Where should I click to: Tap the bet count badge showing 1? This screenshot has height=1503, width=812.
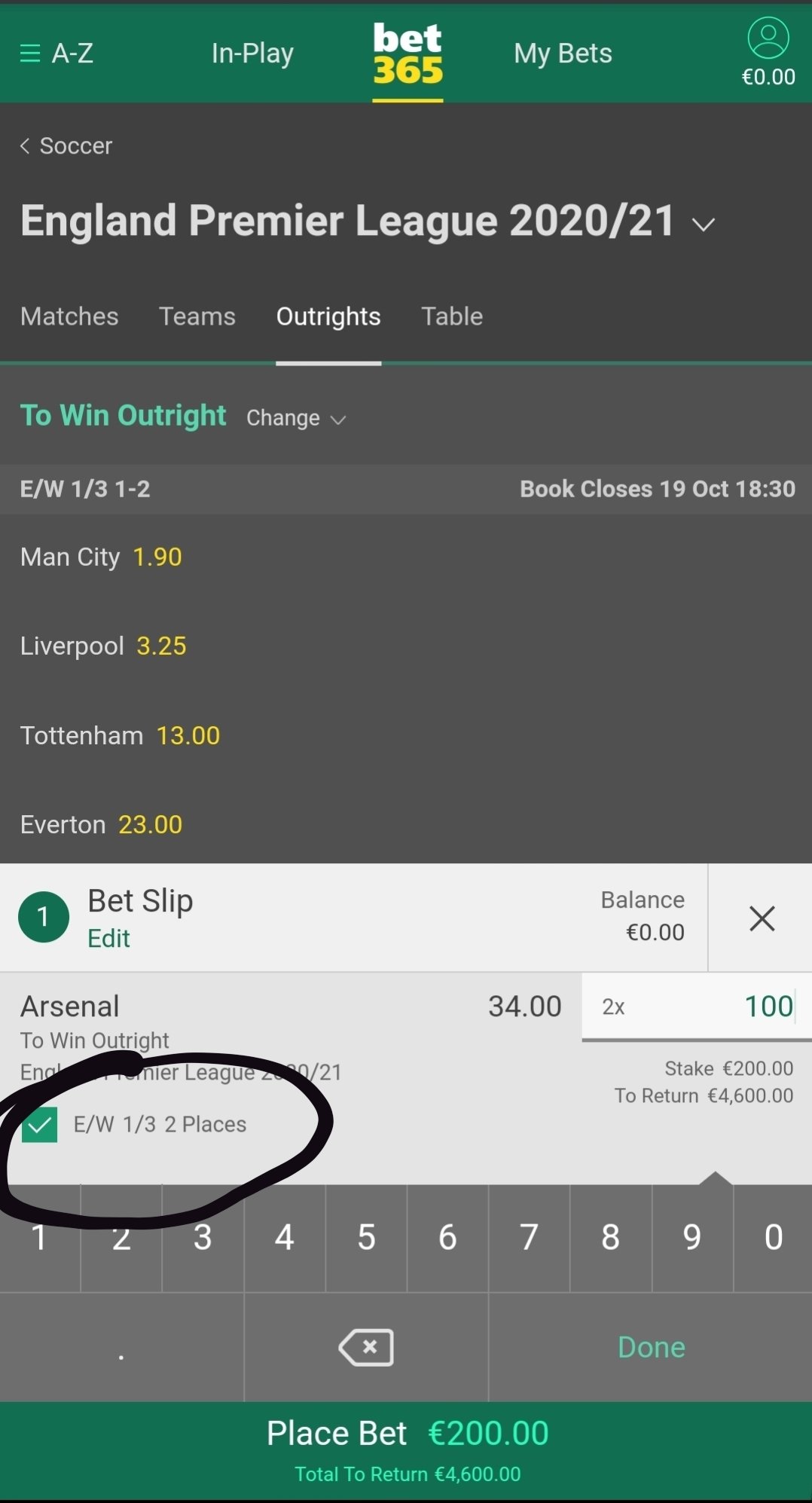44,917
